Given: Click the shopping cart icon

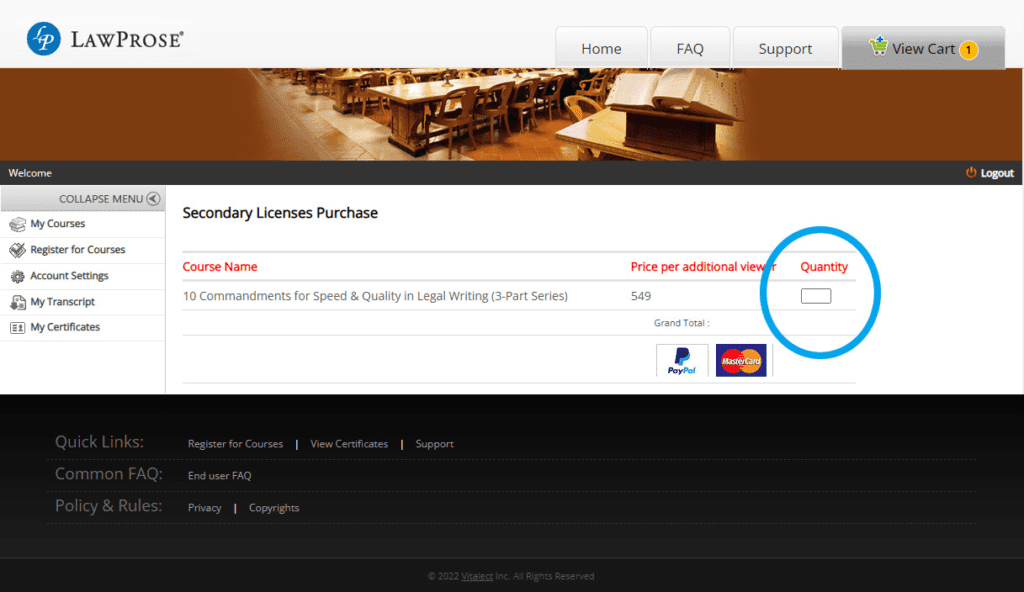Looking at the screenshot, I should (878, 46).
